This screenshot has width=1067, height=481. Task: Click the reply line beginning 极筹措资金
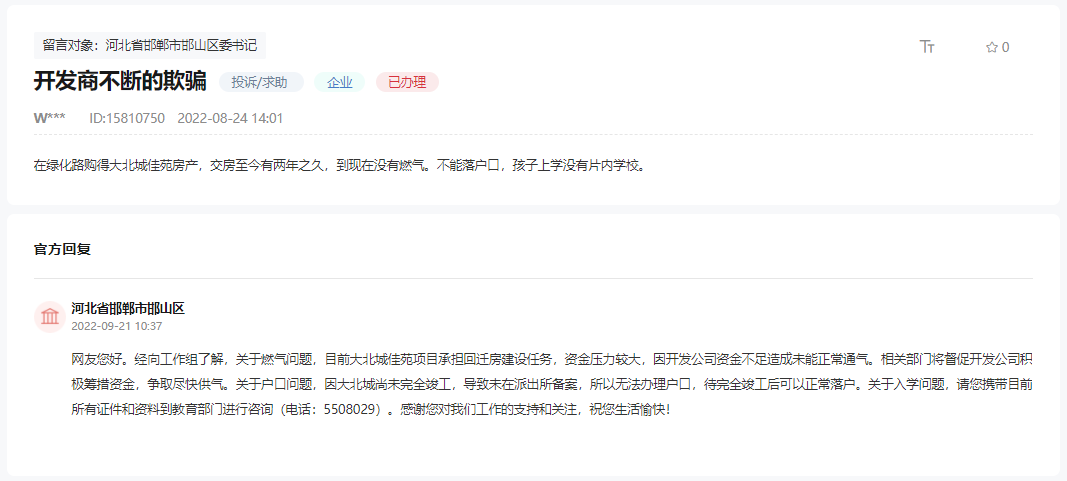[x=552, y=385]
